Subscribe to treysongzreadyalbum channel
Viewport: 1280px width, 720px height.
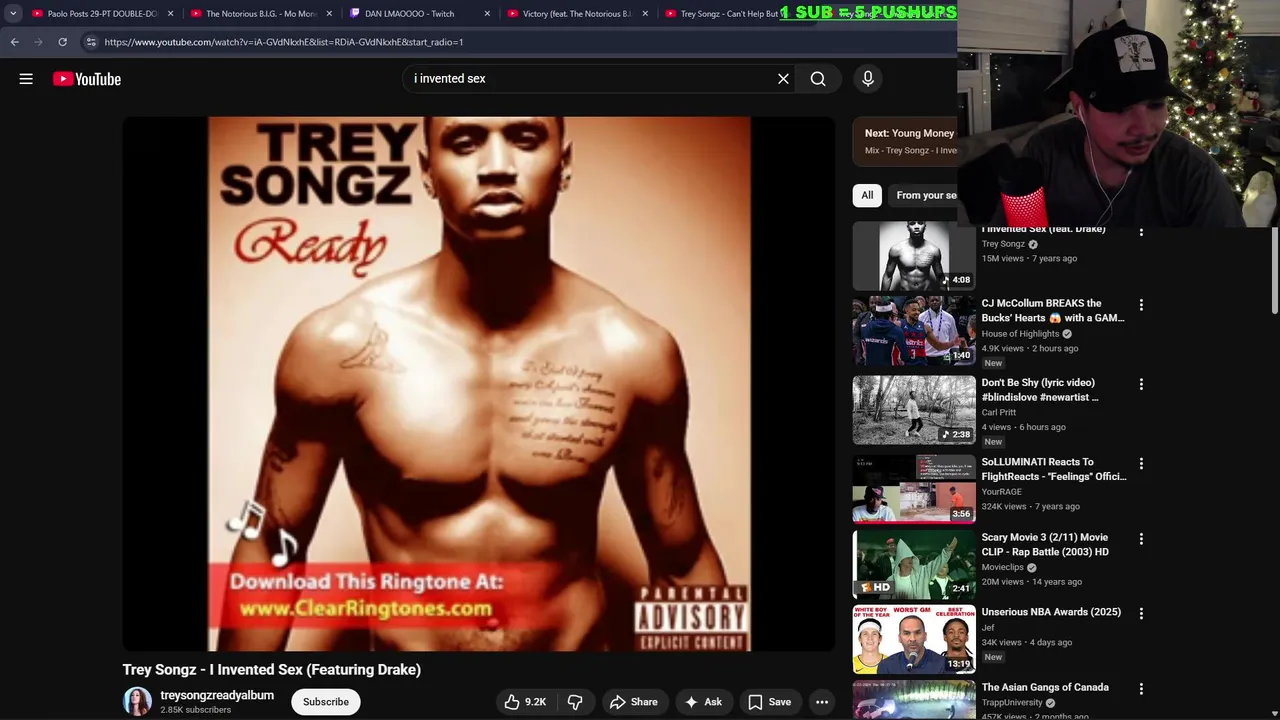click(326, 702)
